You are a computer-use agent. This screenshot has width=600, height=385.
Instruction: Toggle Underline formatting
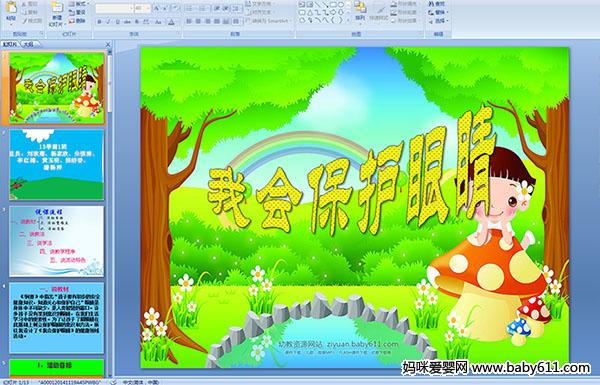point(117,22)
